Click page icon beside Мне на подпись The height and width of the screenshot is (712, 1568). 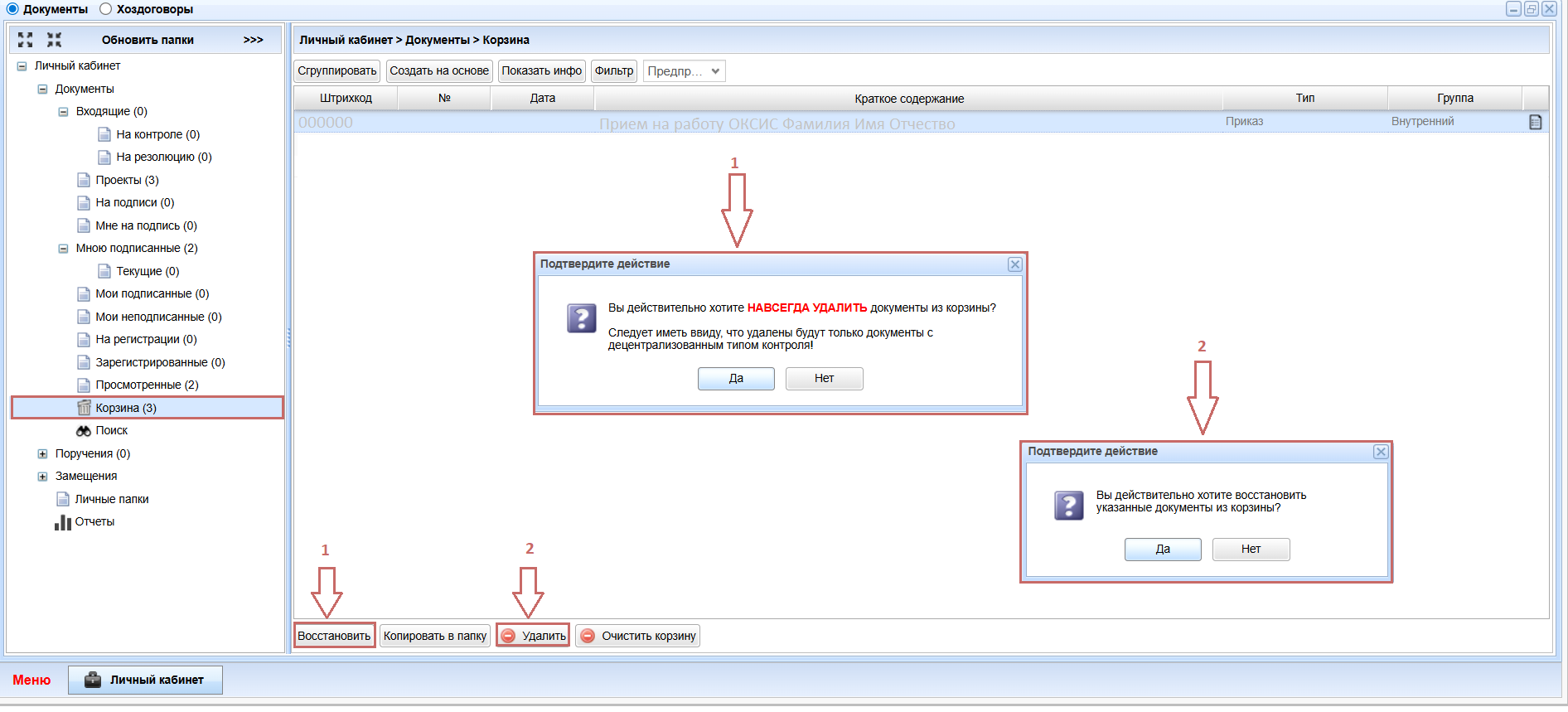click(x=84, y=225)
